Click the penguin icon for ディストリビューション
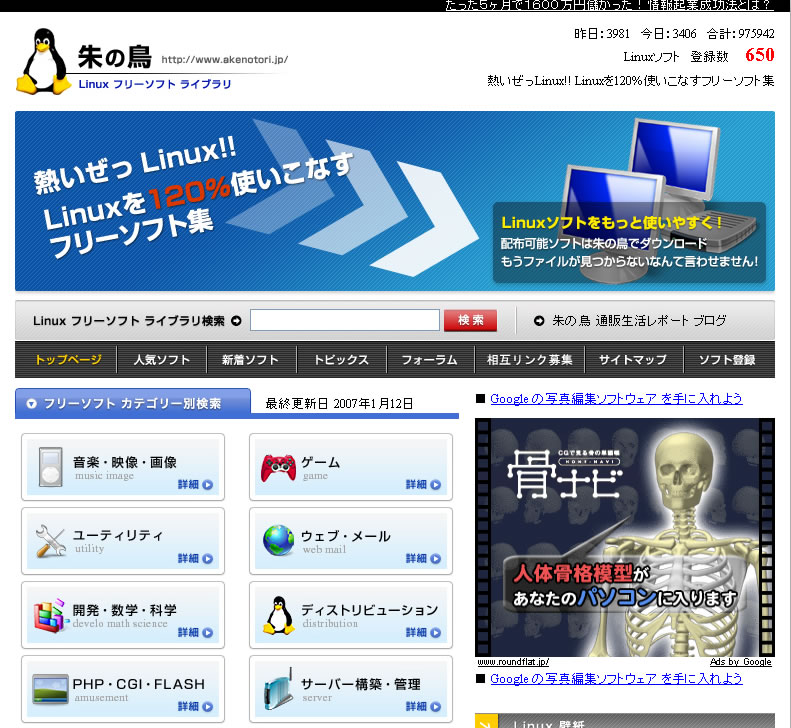The height and width of the screenshot is (728, 791). click(278, 615)
